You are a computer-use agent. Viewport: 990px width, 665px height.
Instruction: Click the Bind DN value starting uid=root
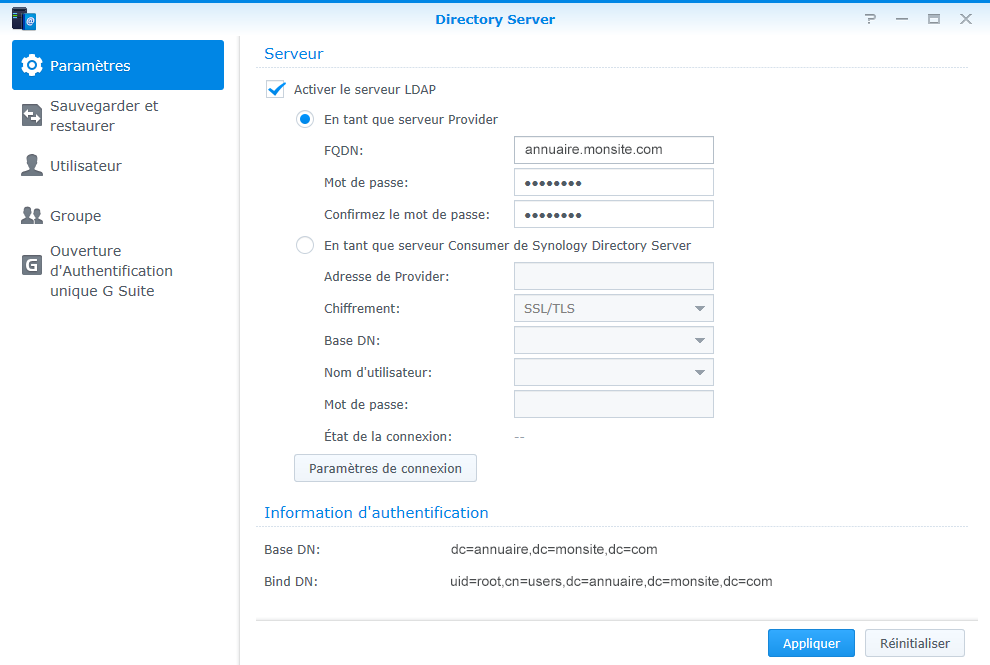tap(611, 582)
